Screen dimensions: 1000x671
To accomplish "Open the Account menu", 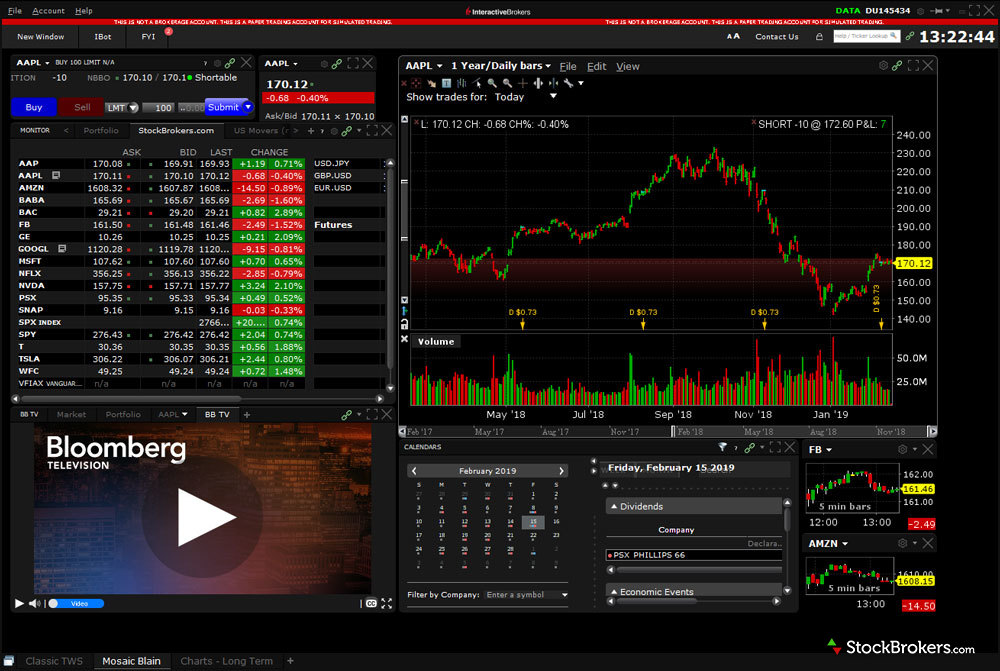I will click(x=48, y=11).
